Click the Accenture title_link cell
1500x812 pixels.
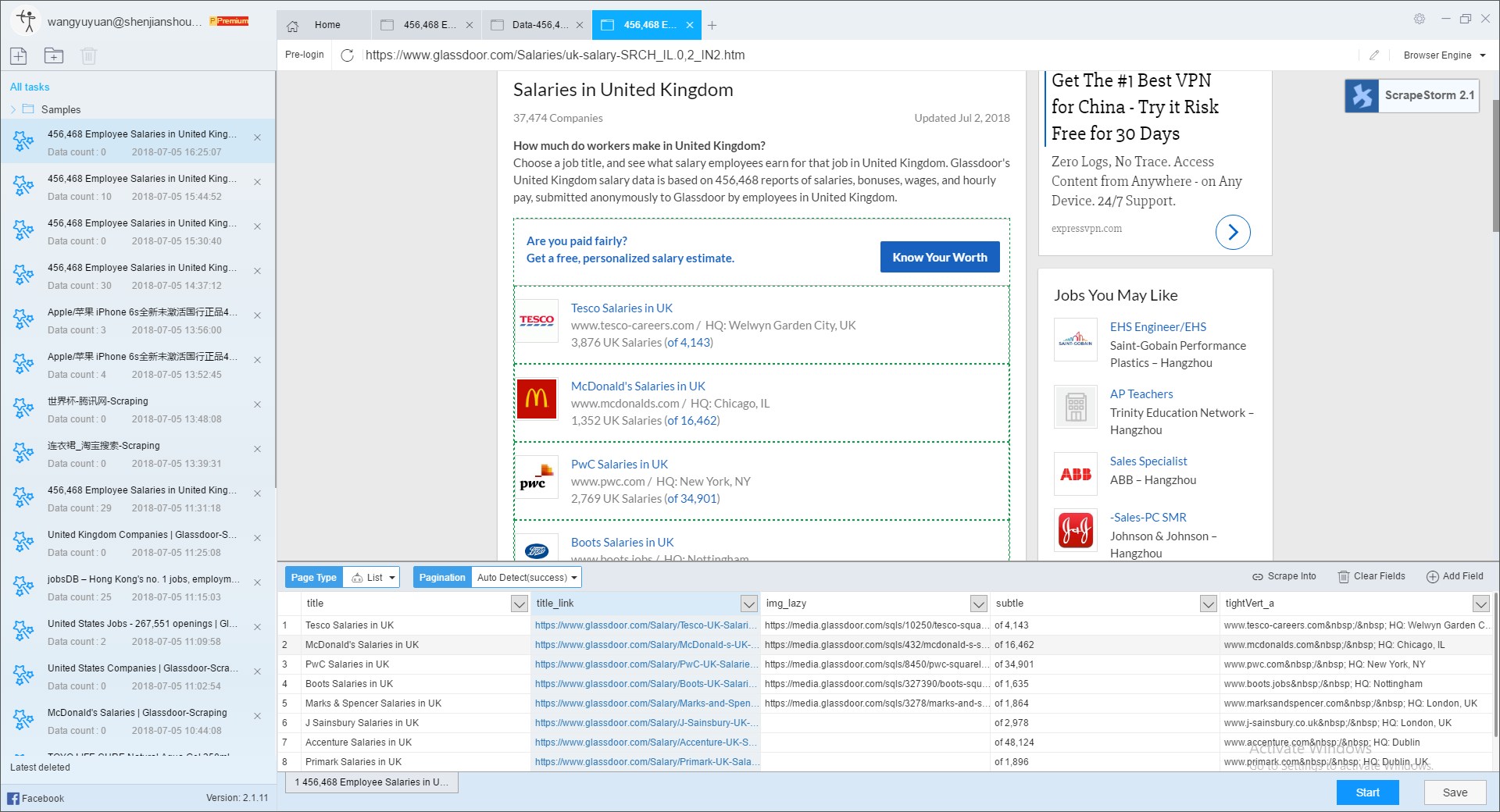[646, 743]
